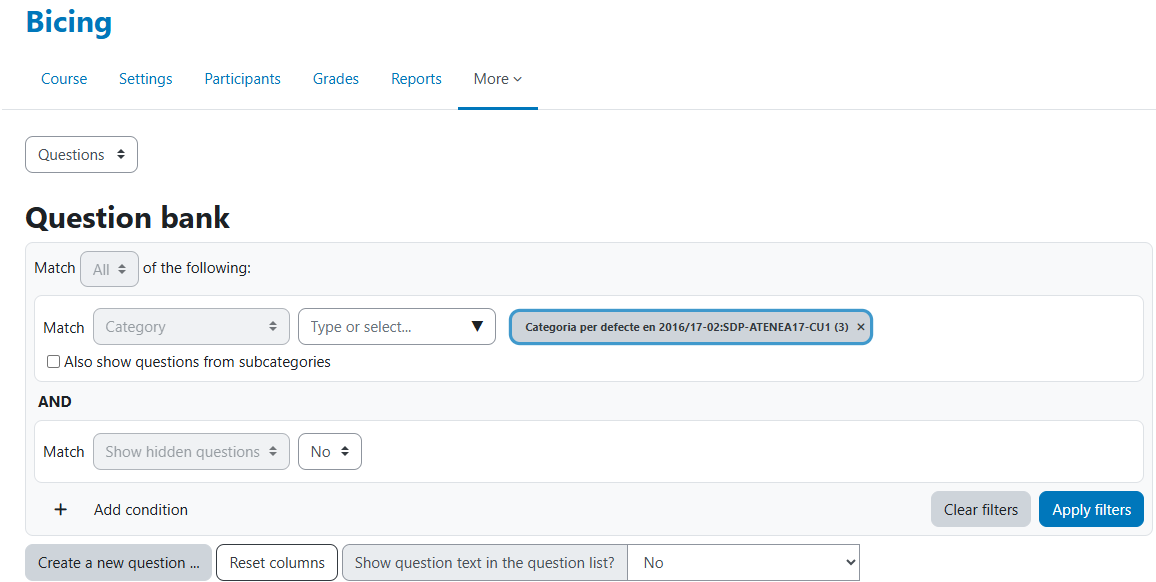Image resolution: width=1156 pixels, height=582 pixels.
Task: Click the arrow of Type or select field
Action: point(476,327)
